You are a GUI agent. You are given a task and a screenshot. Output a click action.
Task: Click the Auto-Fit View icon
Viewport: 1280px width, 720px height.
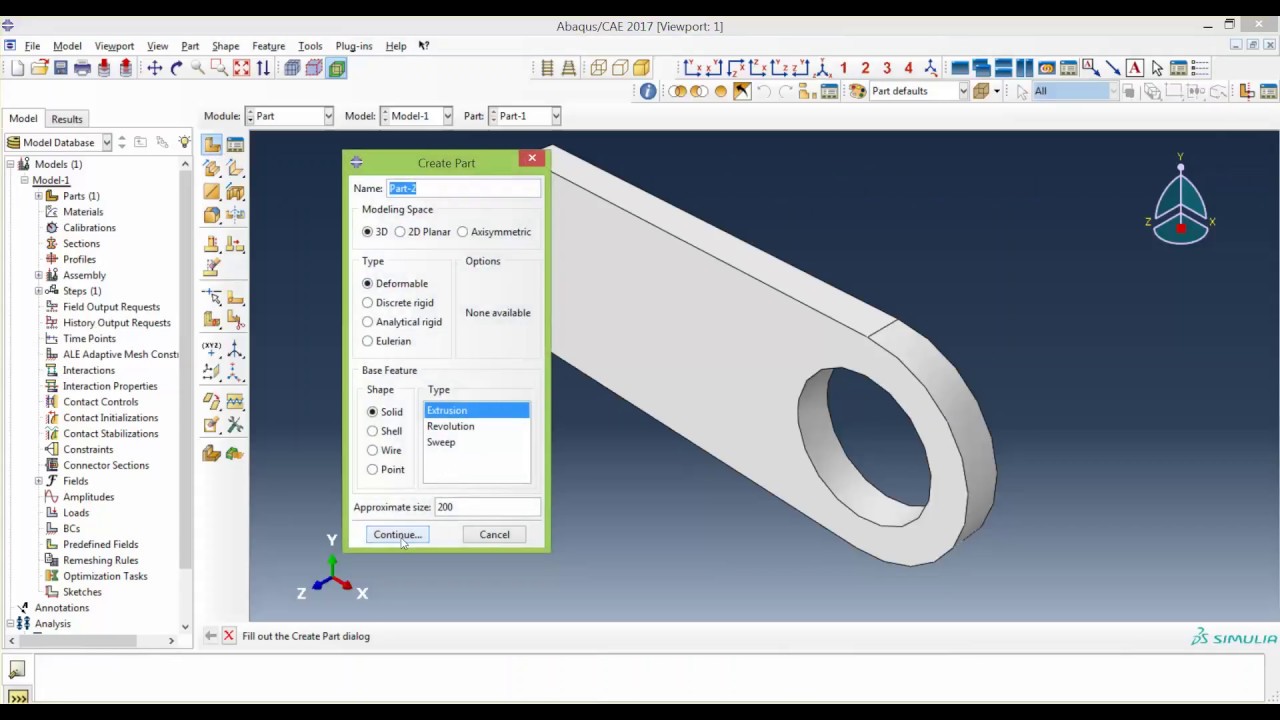(x=241, y=68)
